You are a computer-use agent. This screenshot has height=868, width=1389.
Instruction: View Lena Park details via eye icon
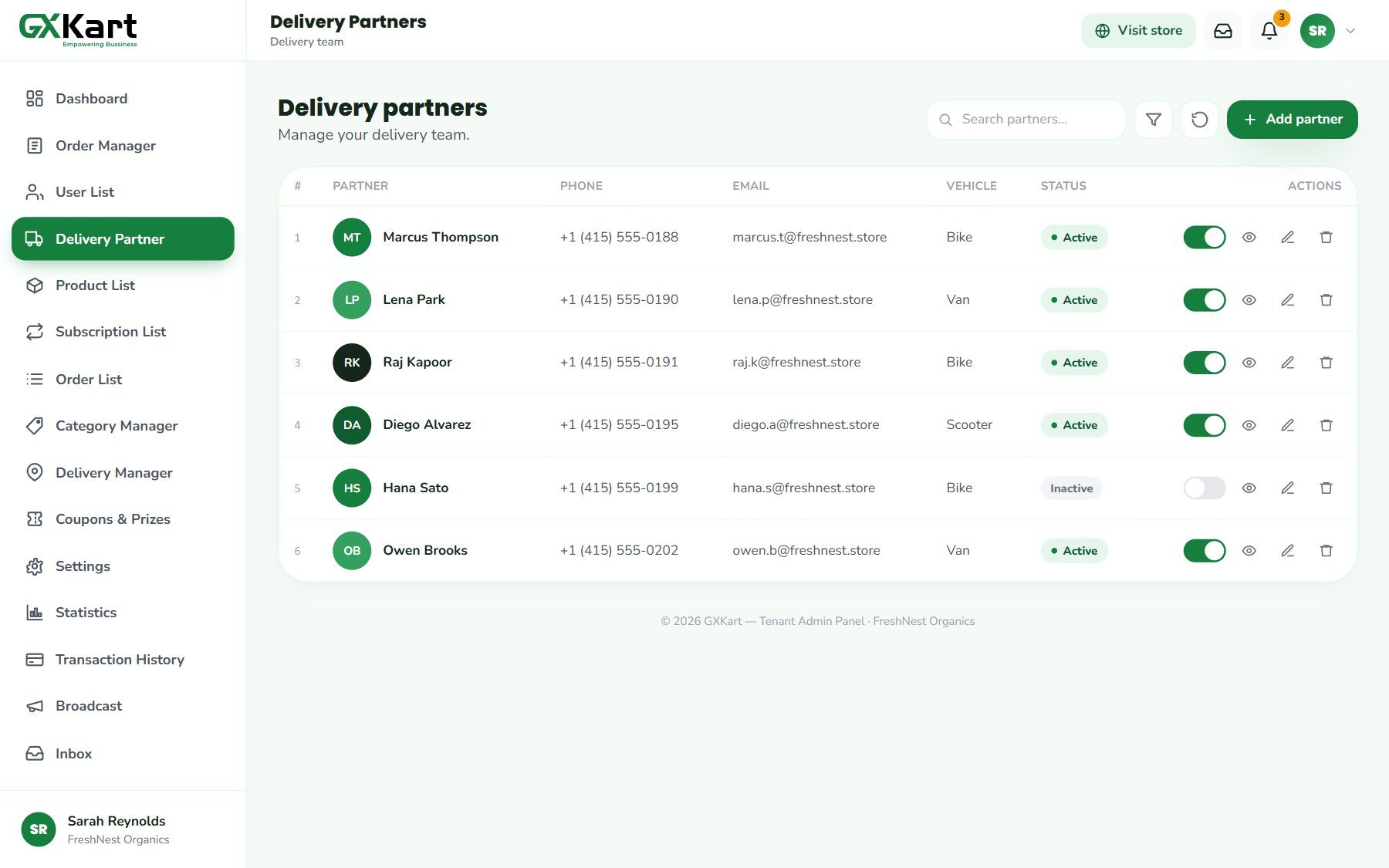(1249, 300)
